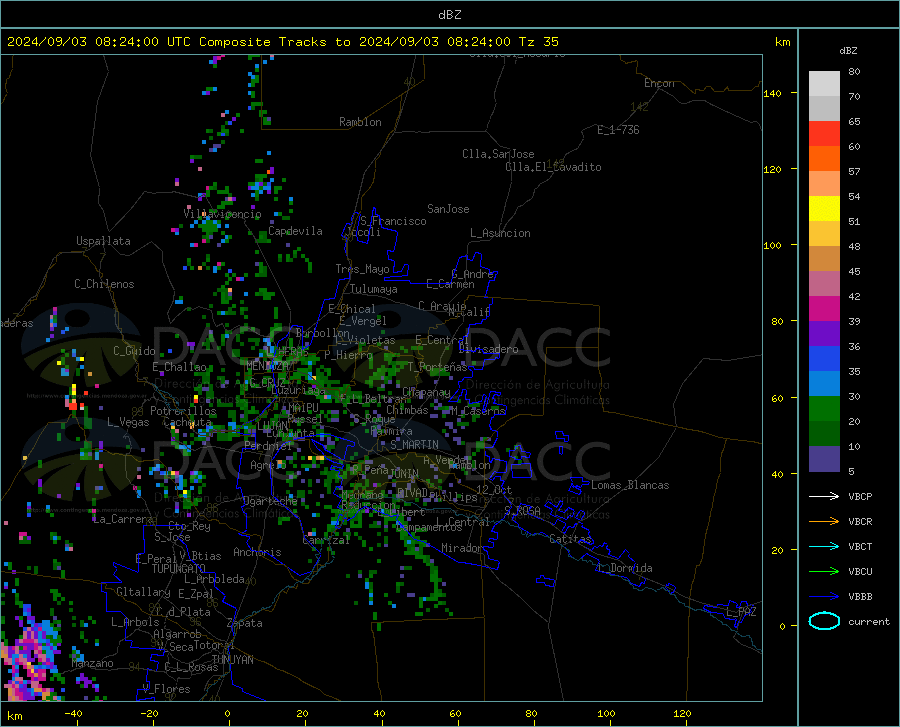900x727 pixels.
Task: Click the cyan VBCT arrow legend icon
Action: [x=824, y=546]
